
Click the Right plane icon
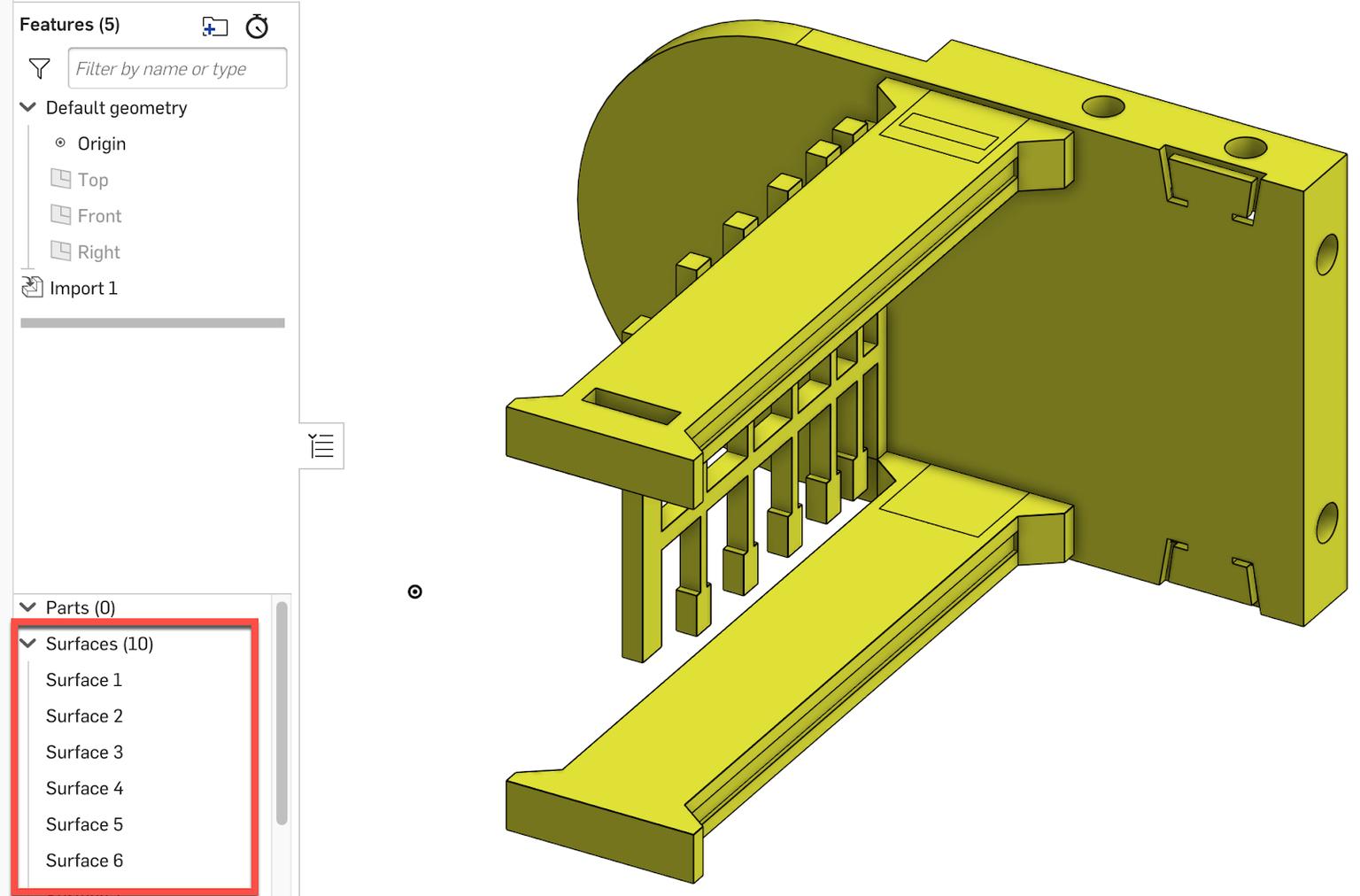(60, 251)
